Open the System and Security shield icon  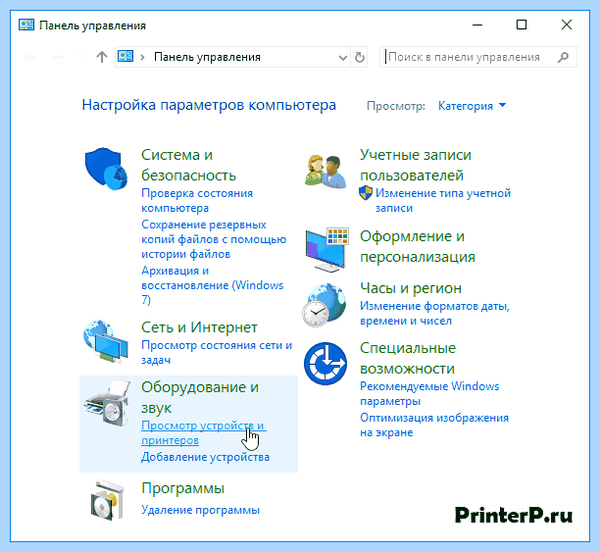[106, 169]
